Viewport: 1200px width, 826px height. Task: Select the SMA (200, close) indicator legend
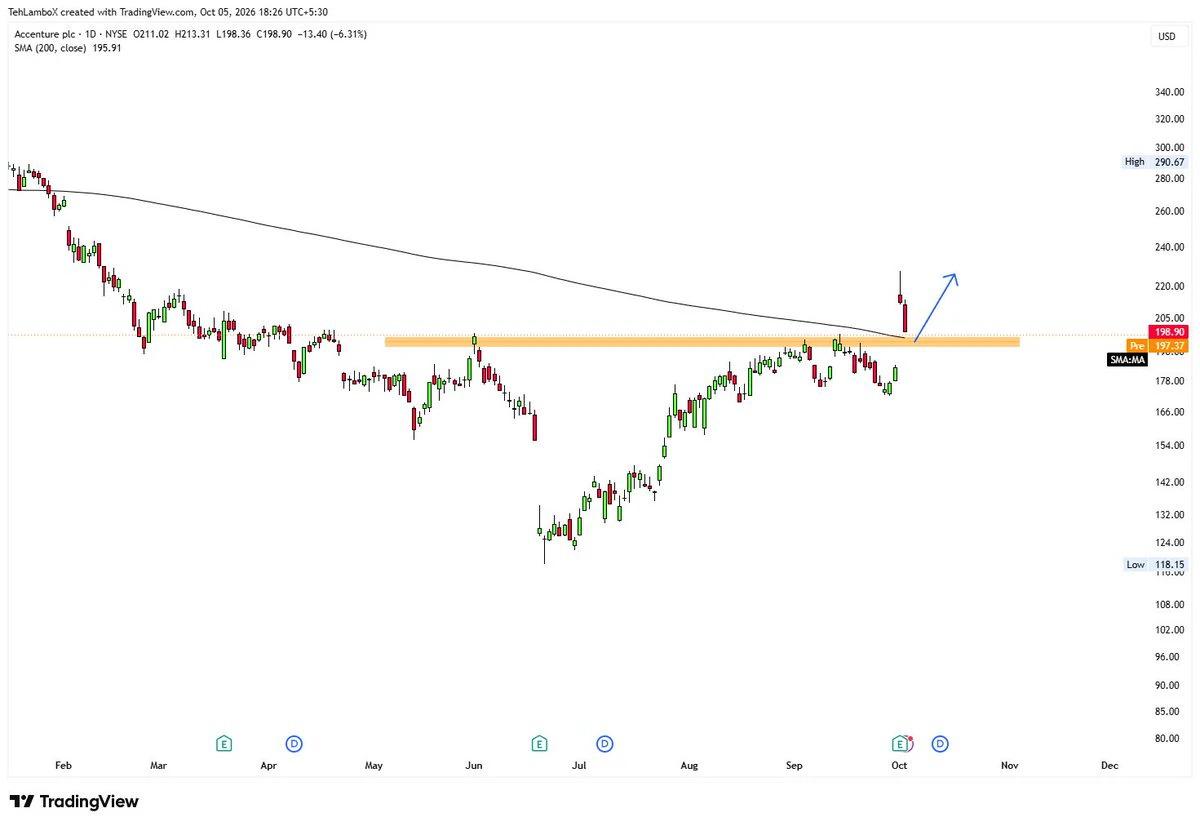click(x=51, y=47)
